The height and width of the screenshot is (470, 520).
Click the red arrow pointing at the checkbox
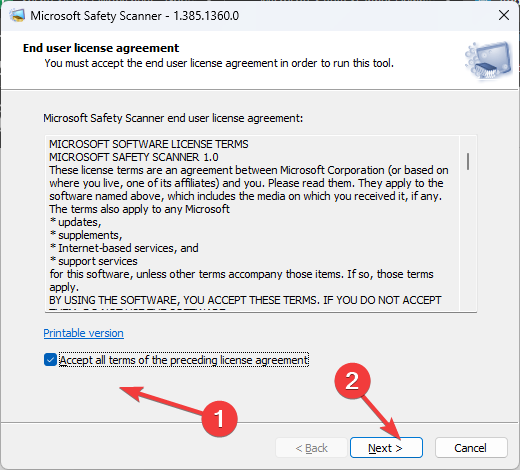coord(162,400)
